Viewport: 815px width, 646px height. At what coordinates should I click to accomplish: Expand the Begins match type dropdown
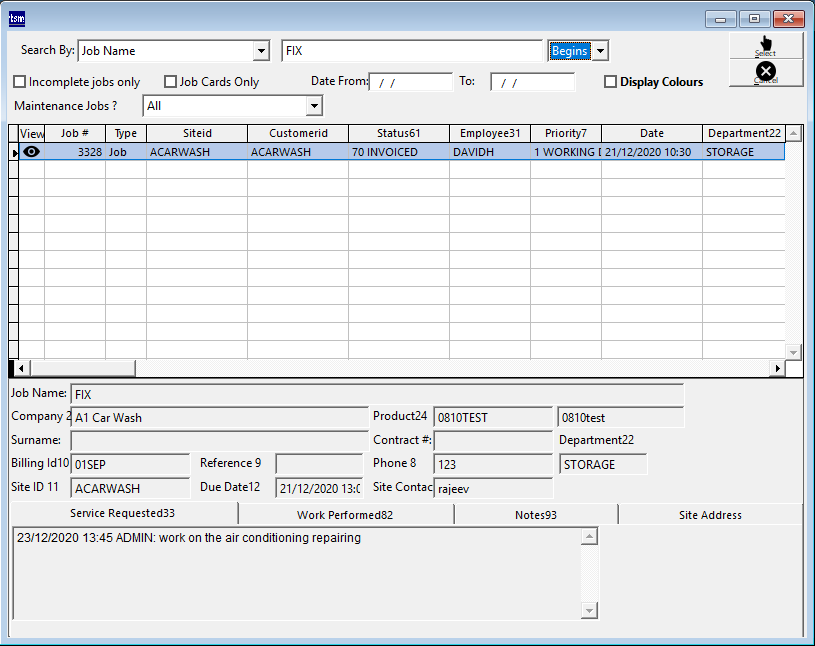(600, 51)
